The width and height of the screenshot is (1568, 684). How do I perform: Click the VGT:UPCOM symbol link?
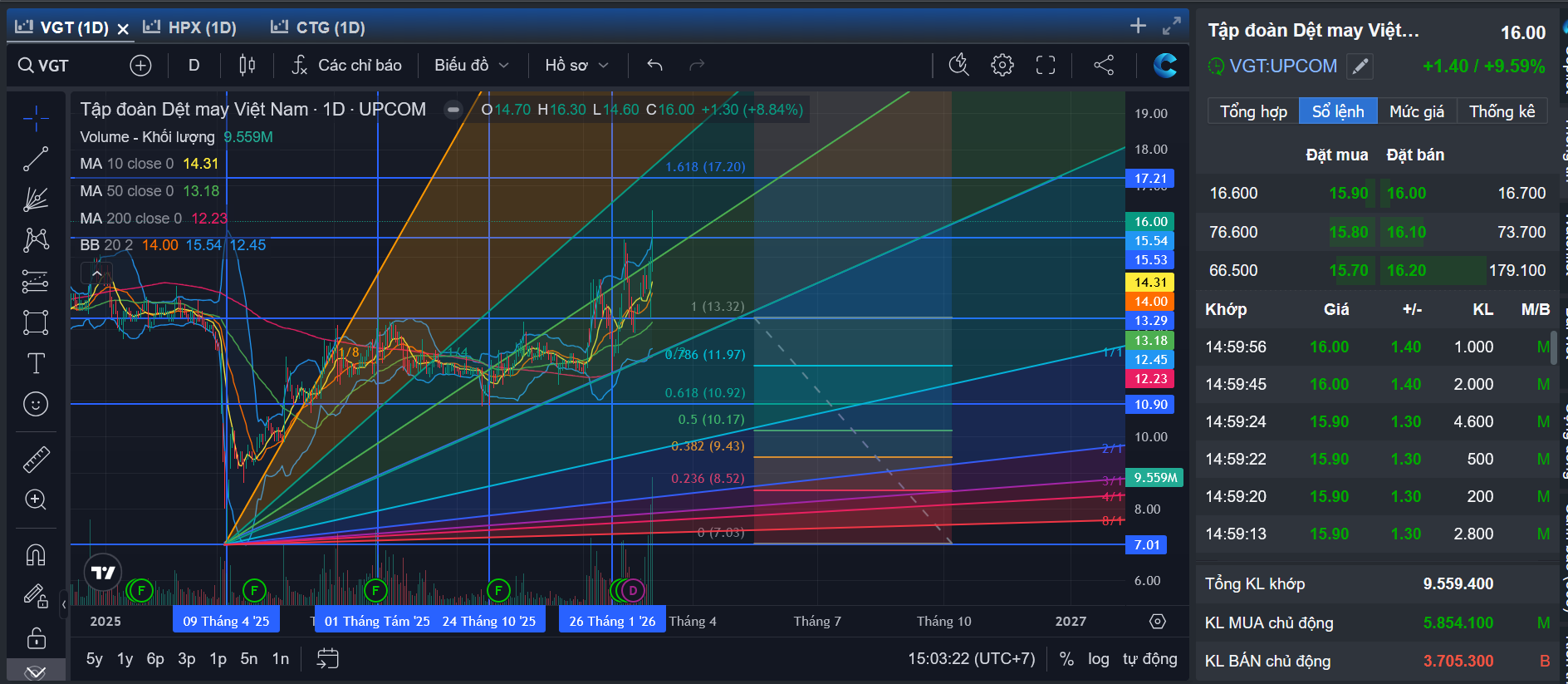pos(1283,66)
